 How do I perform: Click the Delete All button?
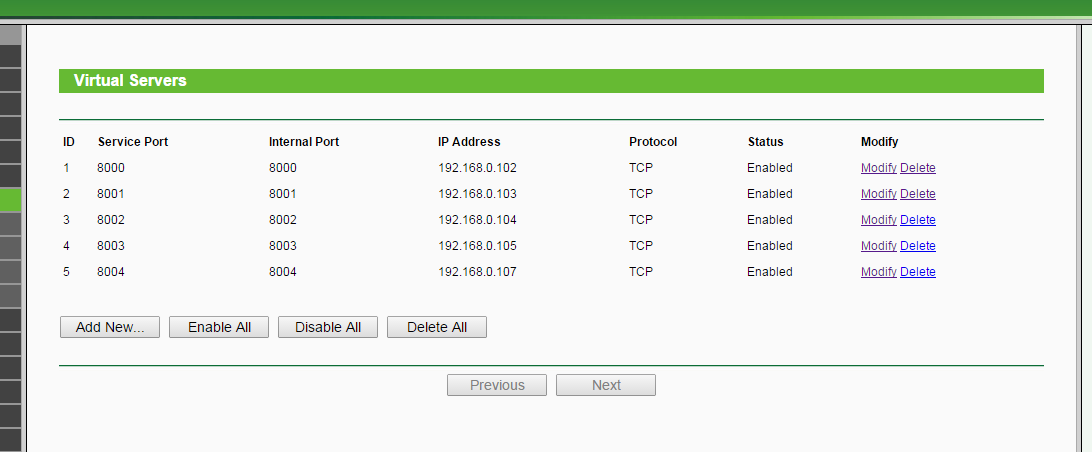pos(437,327)
